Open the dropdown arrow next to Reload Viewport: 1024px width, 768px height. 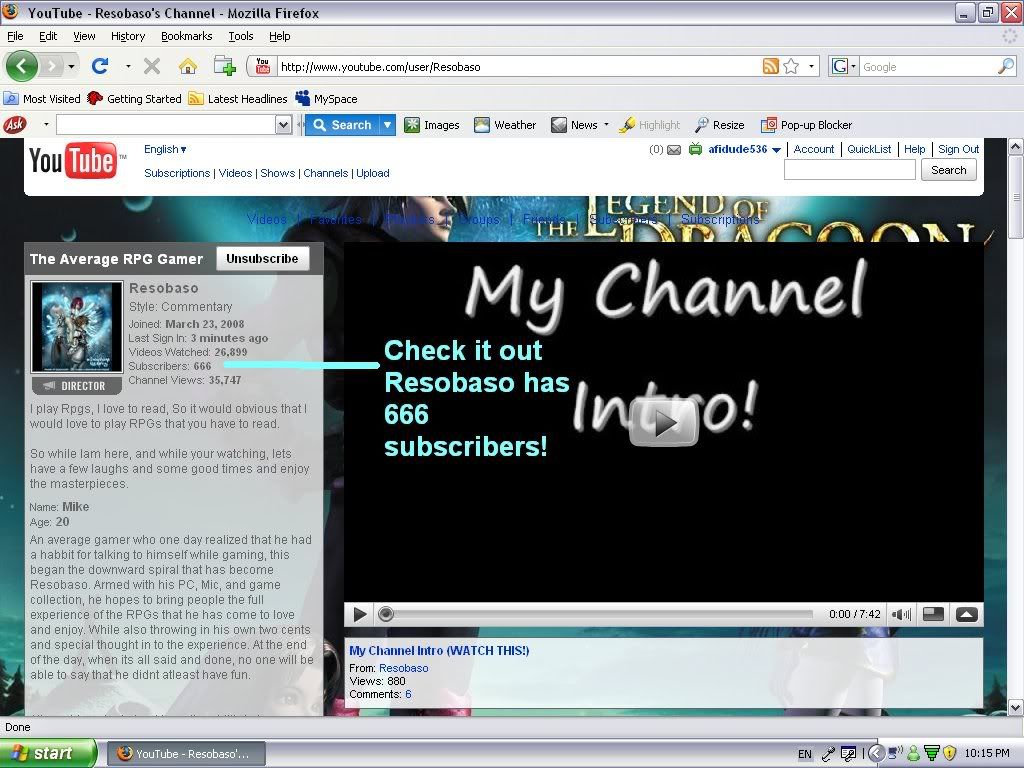tap(128, 66)
